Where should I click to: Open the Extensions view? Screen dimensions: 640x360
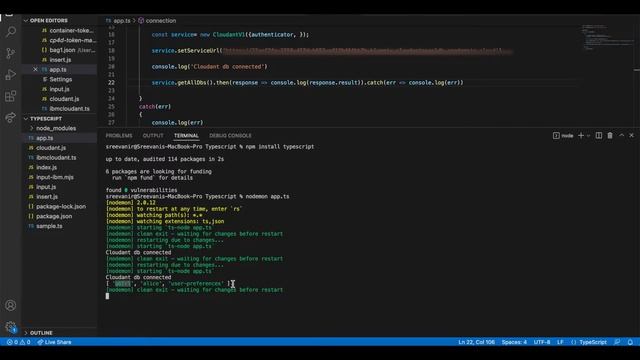[11, 96]
